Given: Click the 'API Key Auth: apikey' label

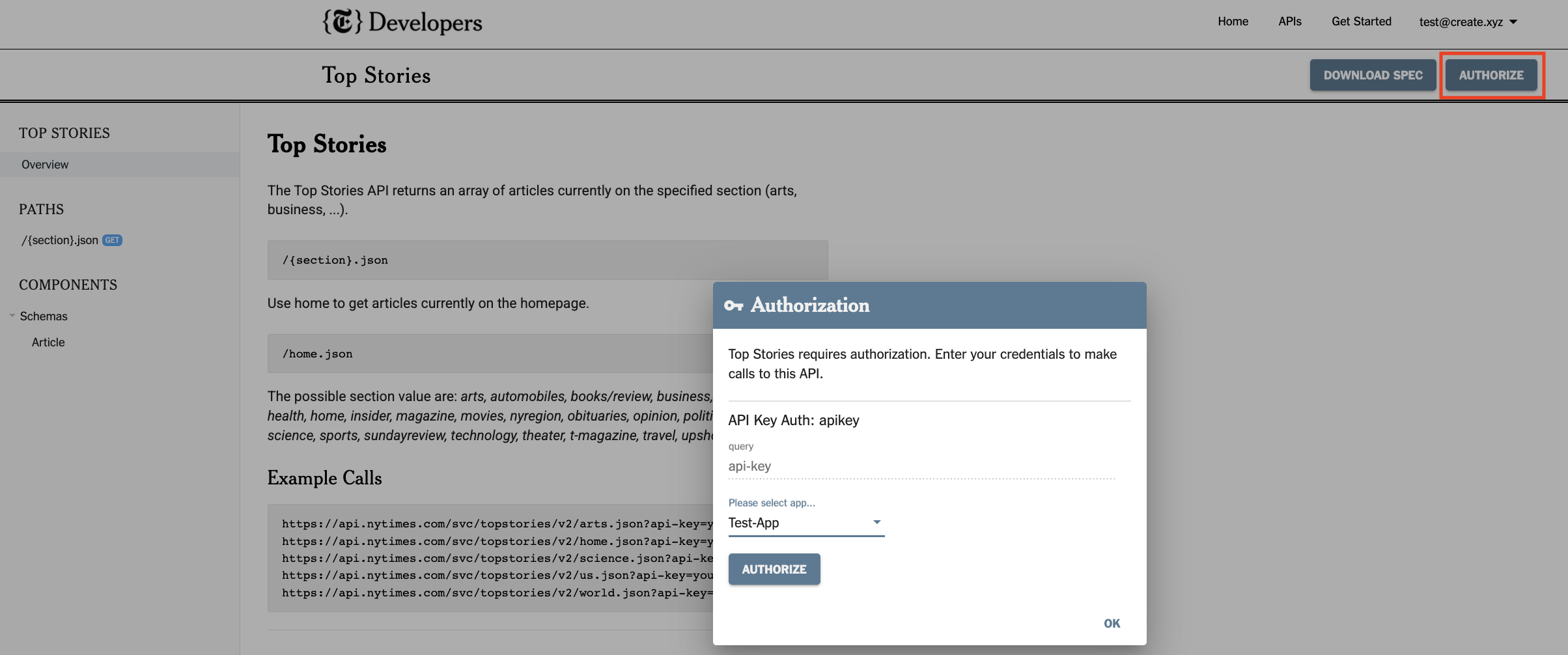Looking at the screenshot, I should click(794, 420).
